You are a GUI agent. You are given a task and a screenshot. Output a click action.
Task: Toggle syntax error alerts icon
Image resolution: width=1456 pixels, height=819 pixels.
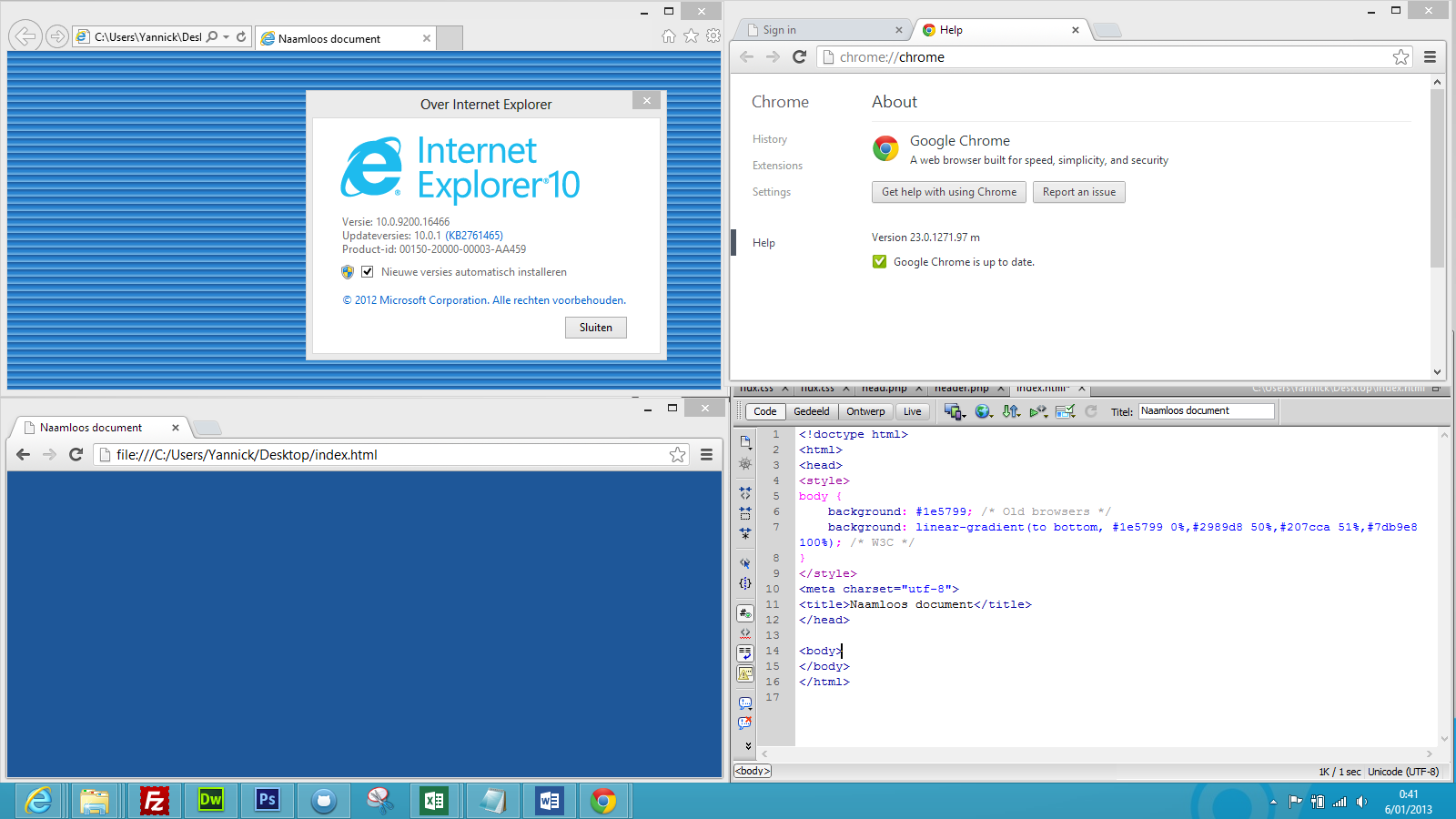(x=745, y=673)
